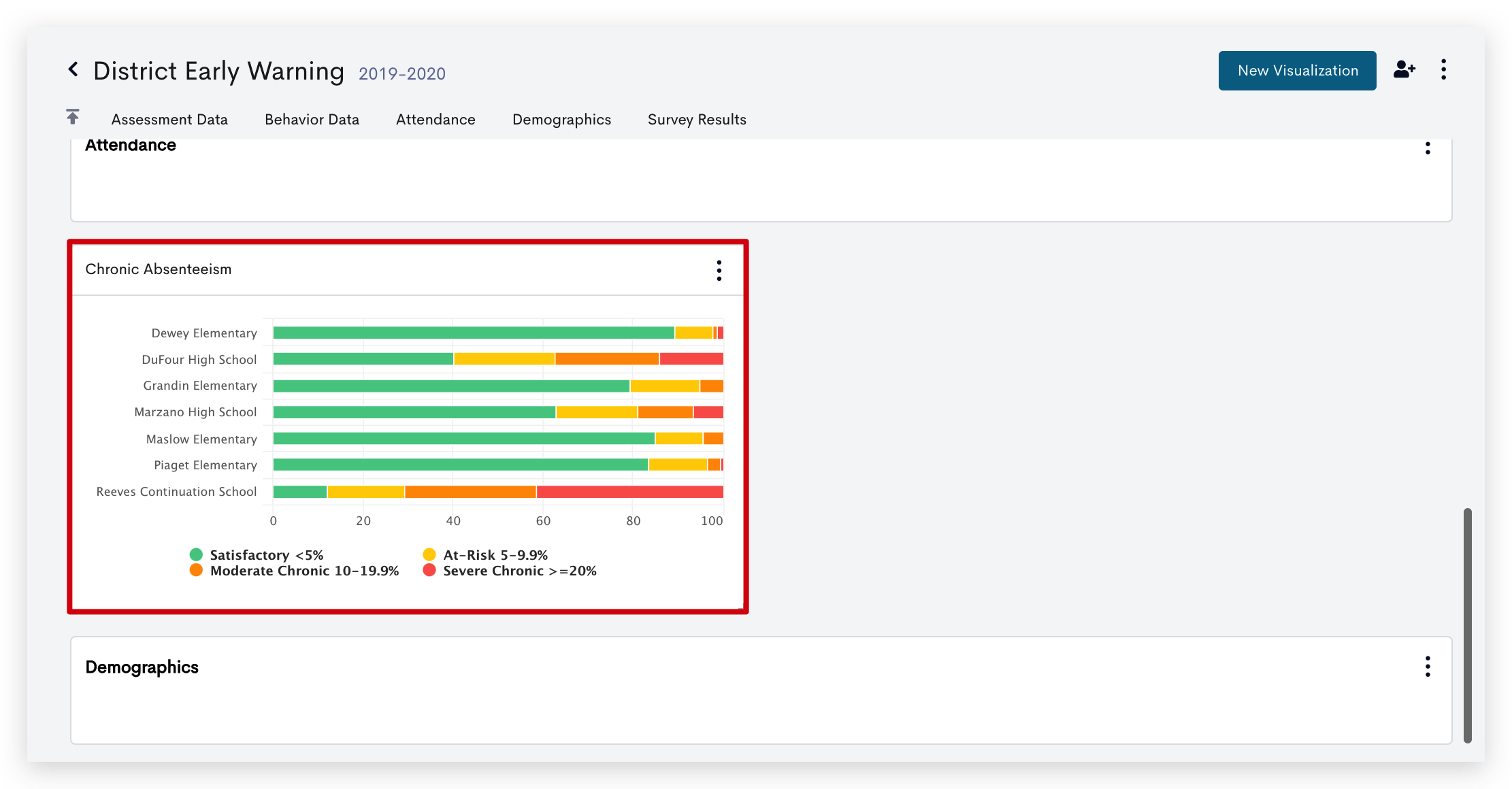Click the Piaget Elementary yellow bar segment
The width and height of the screenshot is (1512, 789).
[x=678, y=465]
